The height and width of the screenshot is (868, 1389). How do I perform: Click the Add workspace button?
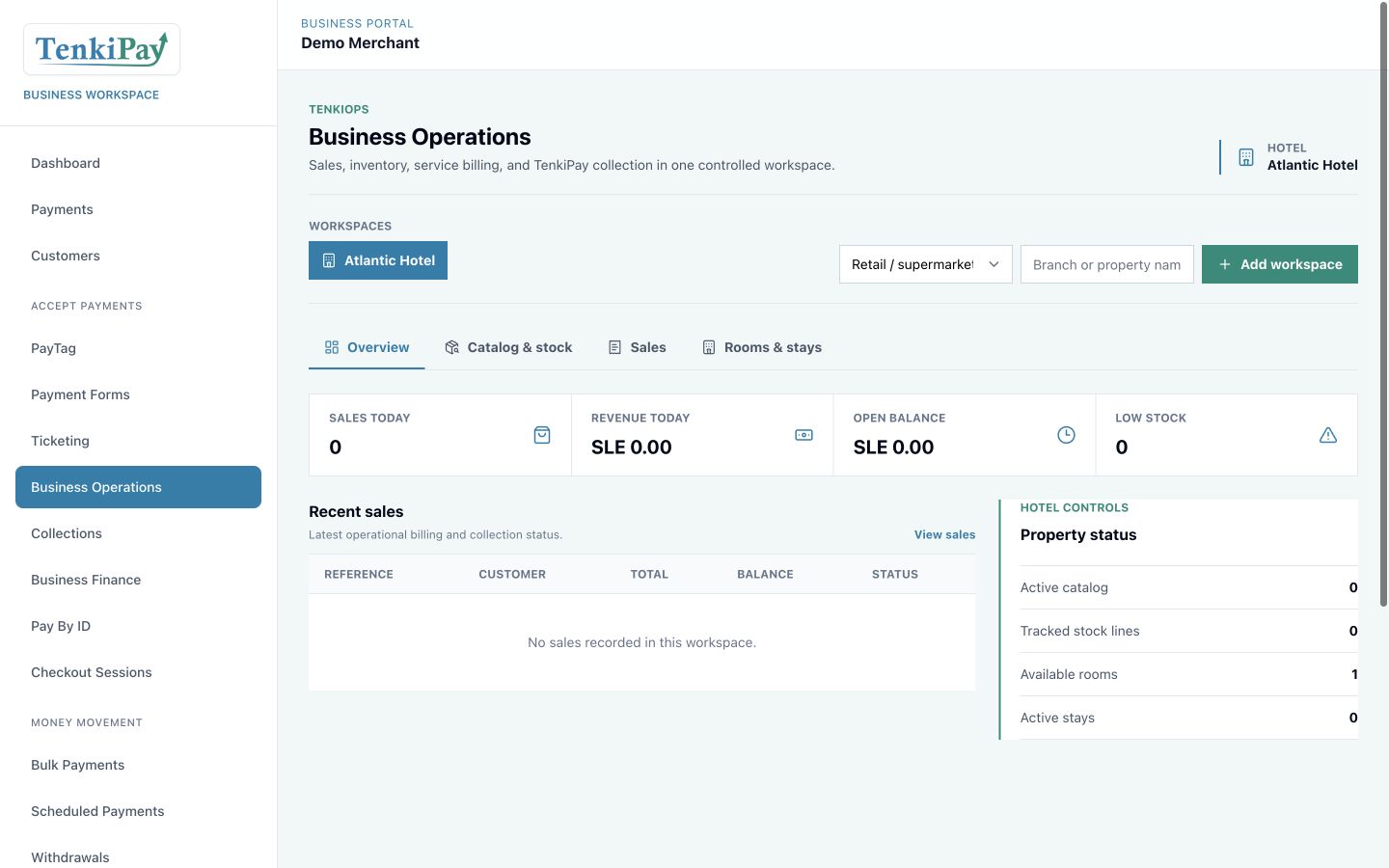[x=1280, y=264]
